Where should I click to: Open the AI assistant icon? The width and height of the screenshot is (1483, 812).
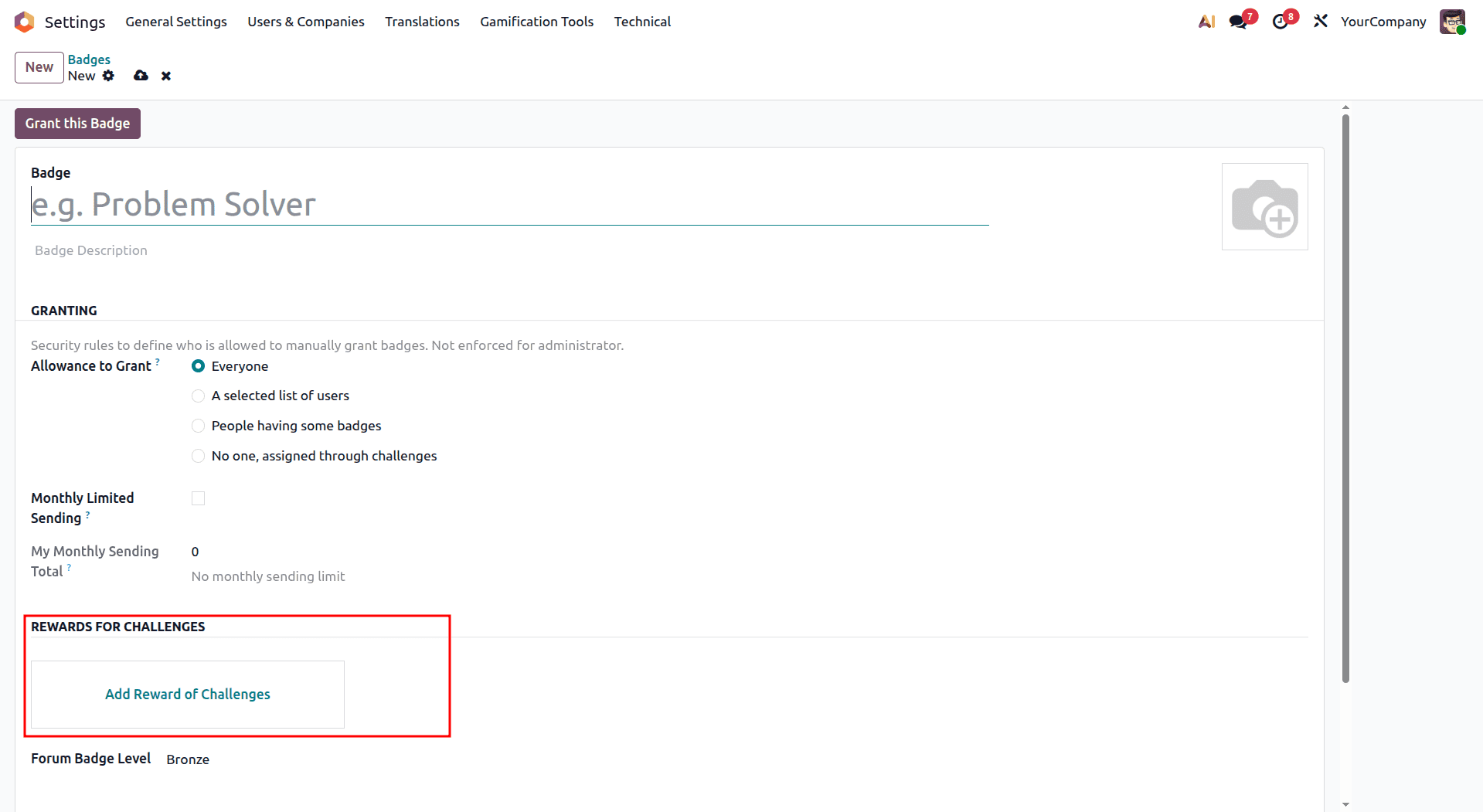point(1206,22)
